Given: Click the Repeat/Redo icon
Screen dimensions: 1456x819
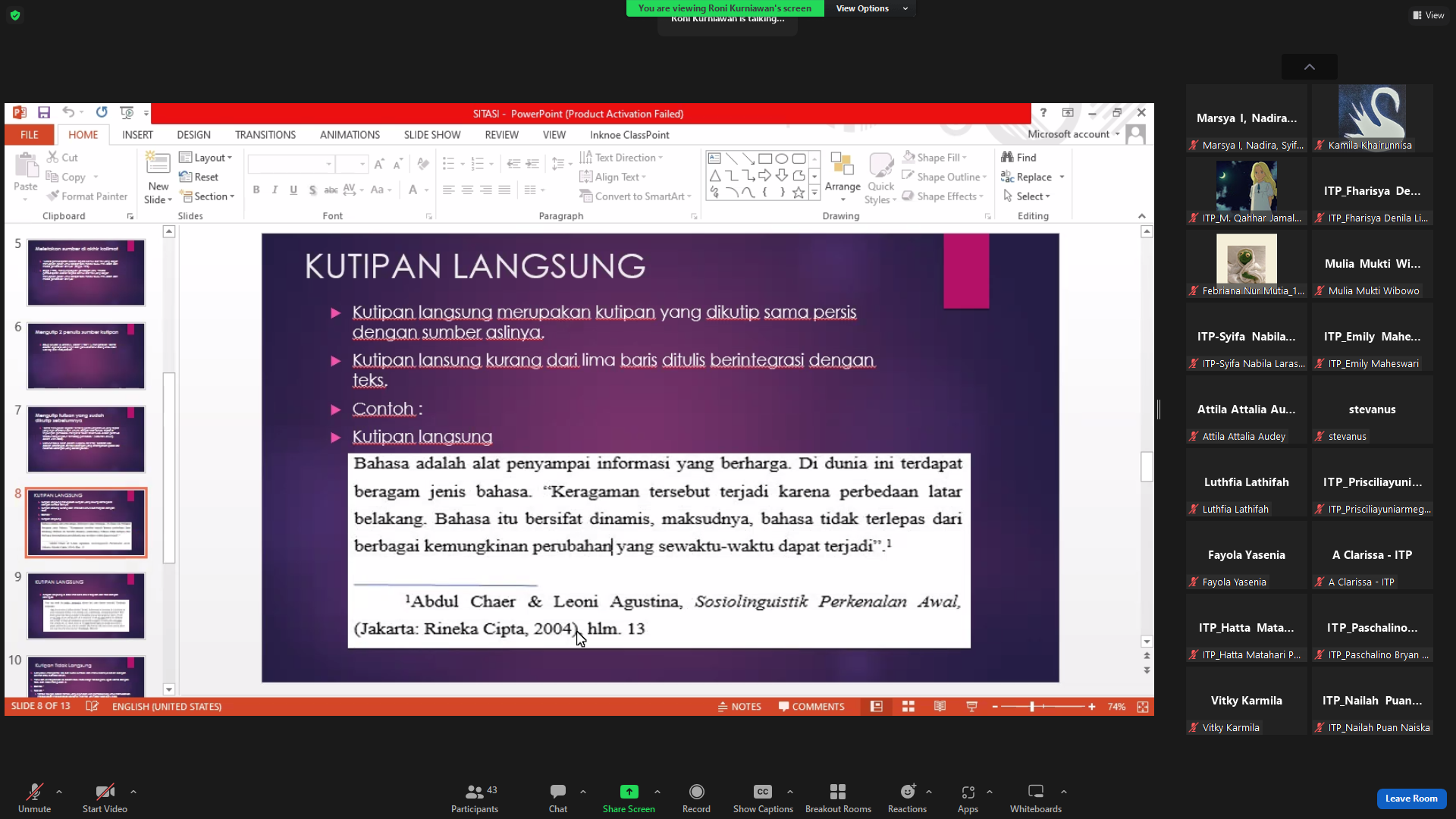Looking at the screenshot, I should click(x=102, y=113).
